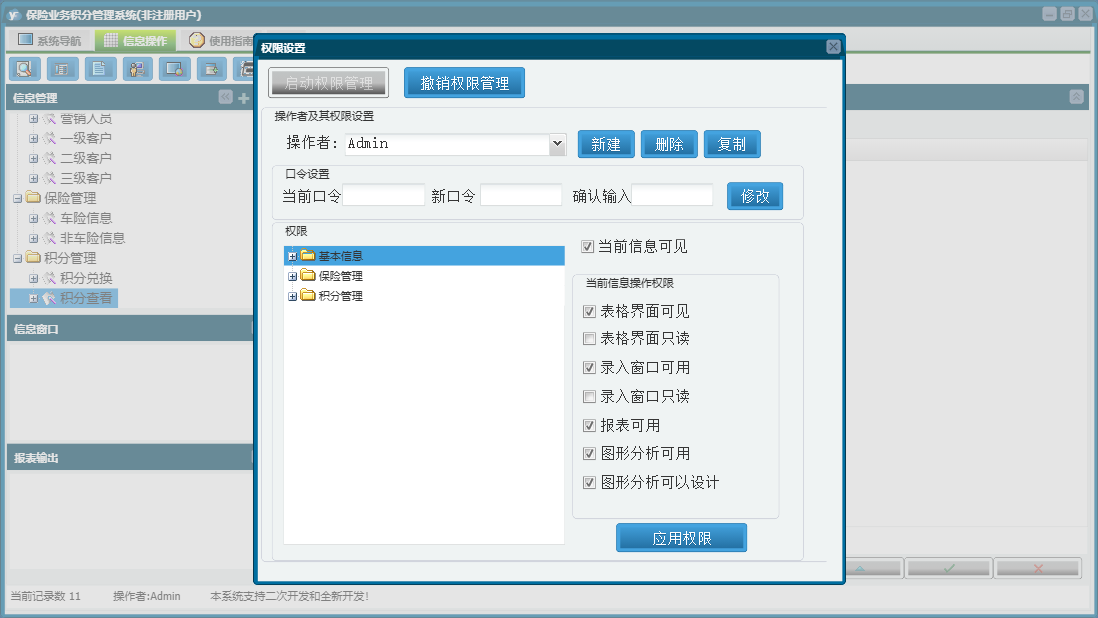Select 基本信息 in permission tree
Screen dimensions: 1098x618
pyautogui.click(x=340, y=256)
